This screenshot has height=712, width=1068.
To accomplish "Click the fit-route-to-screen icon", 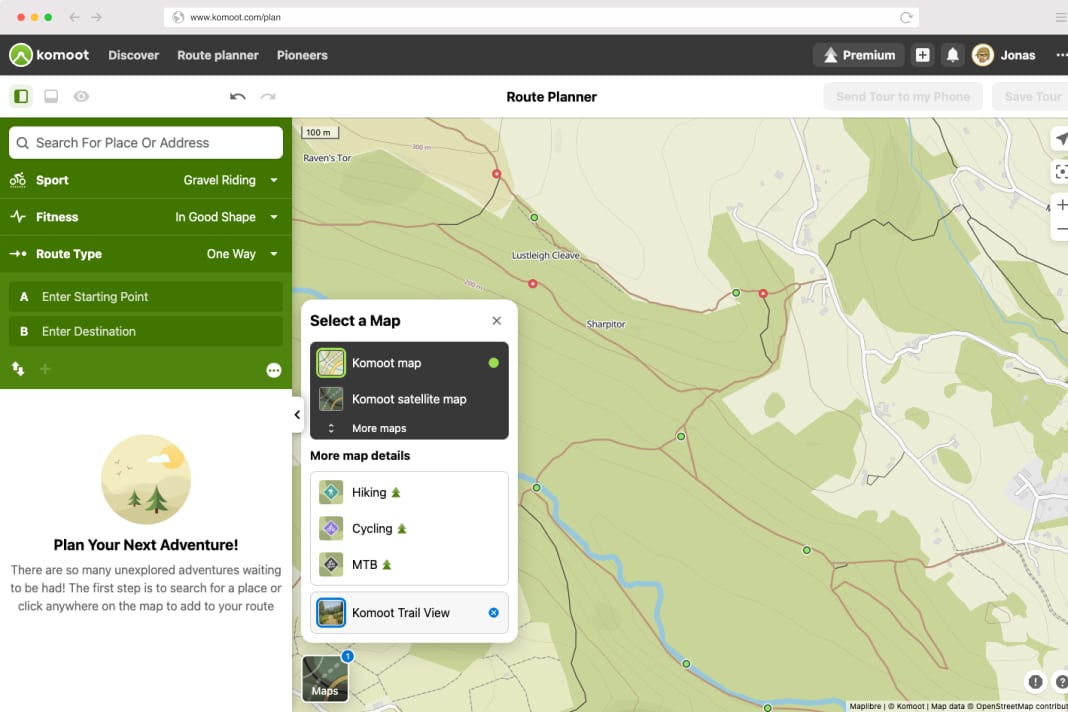I will tap(1061, 171).
